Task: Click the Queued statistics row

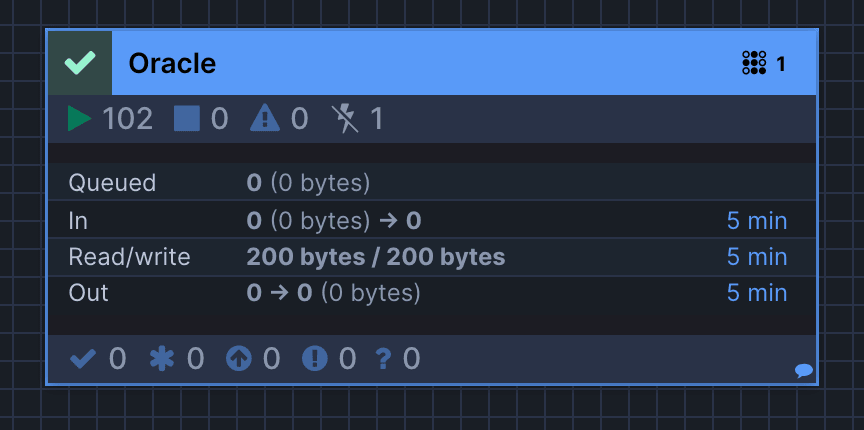Action: (x=431, y=182)
